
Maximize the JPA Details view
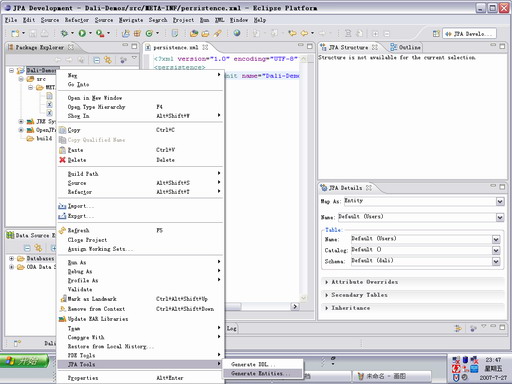pyautogui.click(x=502, y=187)
